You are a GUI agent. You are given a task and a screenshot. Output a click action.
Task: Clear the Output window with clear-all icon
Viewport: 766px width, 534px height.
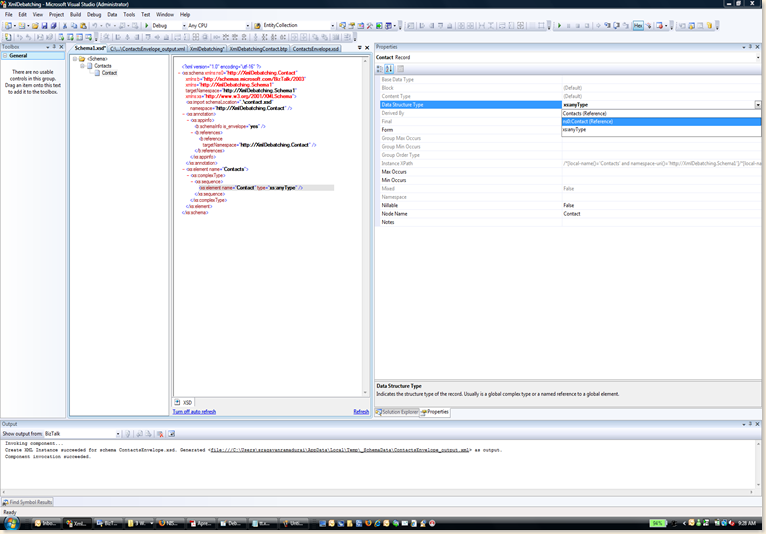160,434
